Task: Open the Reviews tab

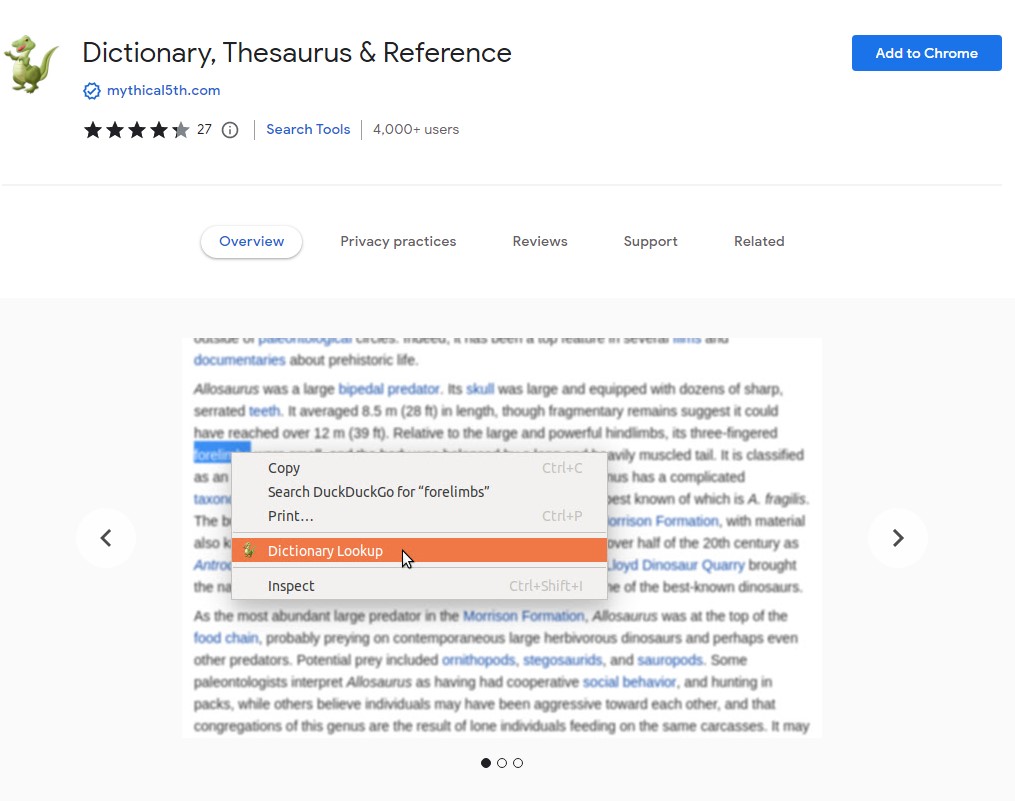Action: click(540, 241)
